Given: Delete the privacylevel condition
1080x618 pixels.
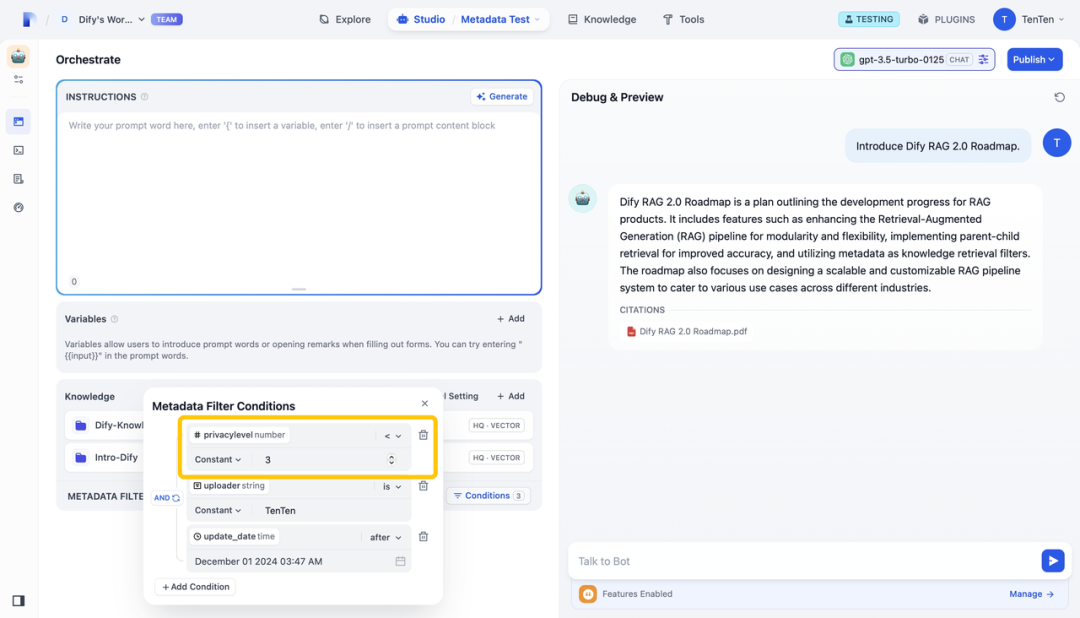Looking at the screenshot, I should coord(424,435).
